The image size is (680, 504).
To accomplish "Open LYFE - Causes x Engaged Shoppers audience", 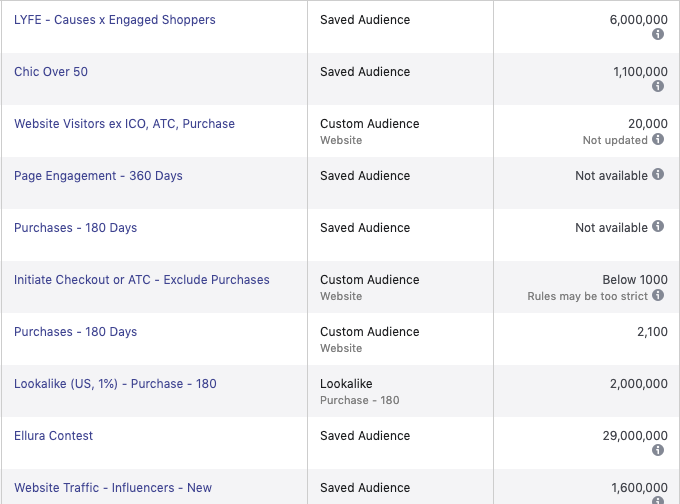I will coord(115,20).
